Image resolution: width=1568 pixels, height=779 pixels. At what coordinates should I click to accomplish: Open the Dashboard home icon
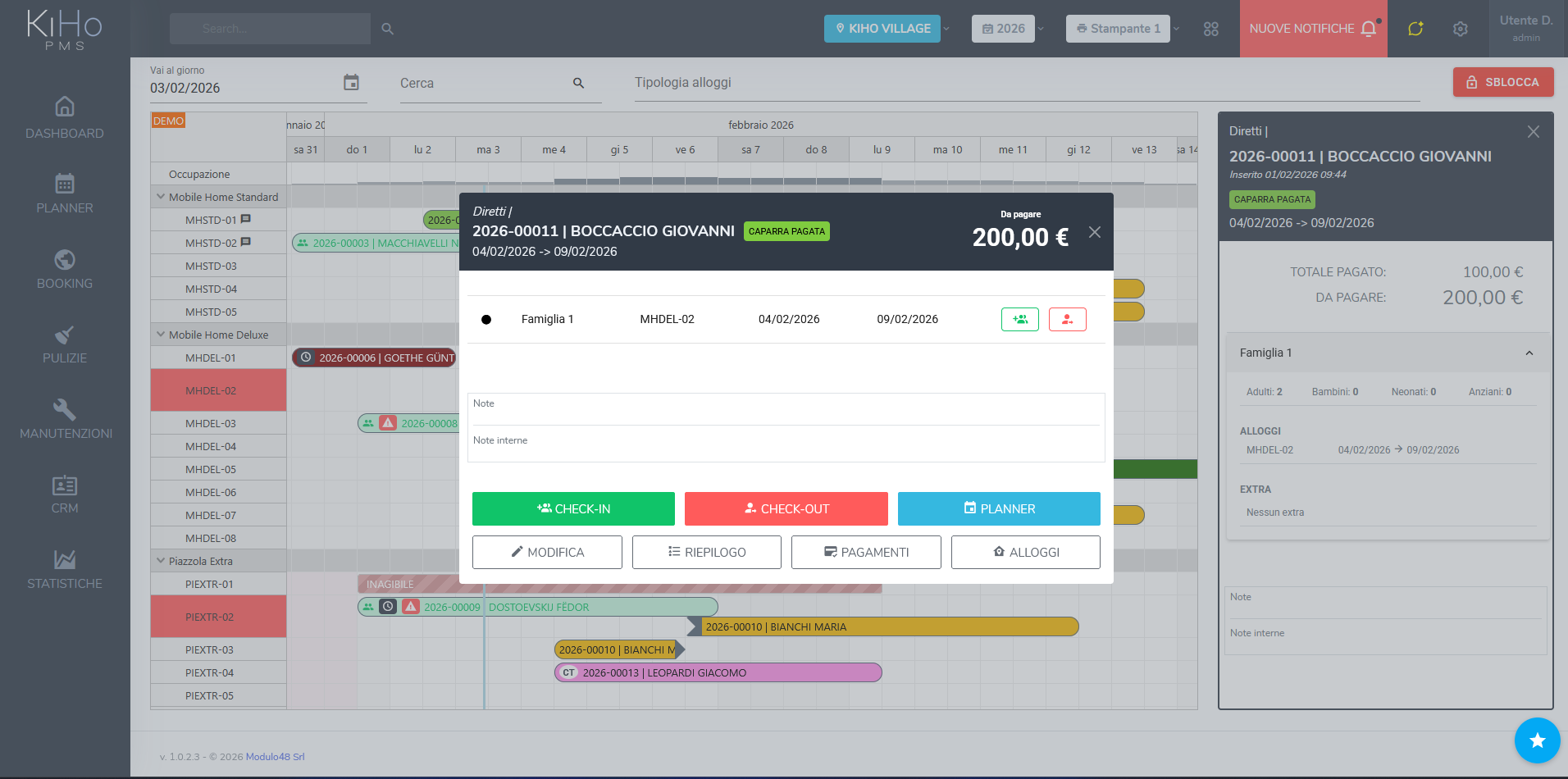[65, 107]
